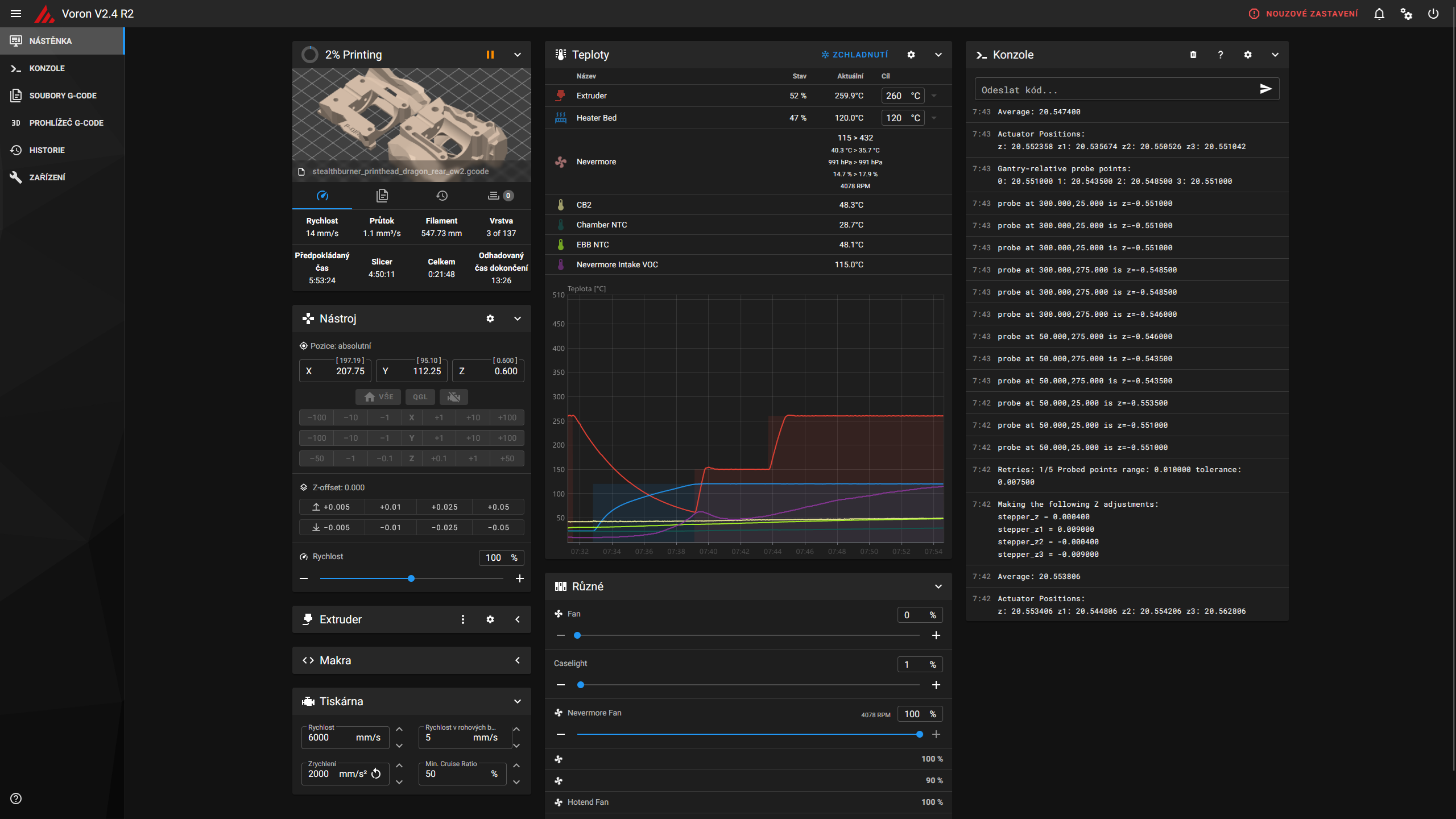Viewport: 1456px width, 819px height.
Task: Clear console with trash icon
Action: 1193,55
